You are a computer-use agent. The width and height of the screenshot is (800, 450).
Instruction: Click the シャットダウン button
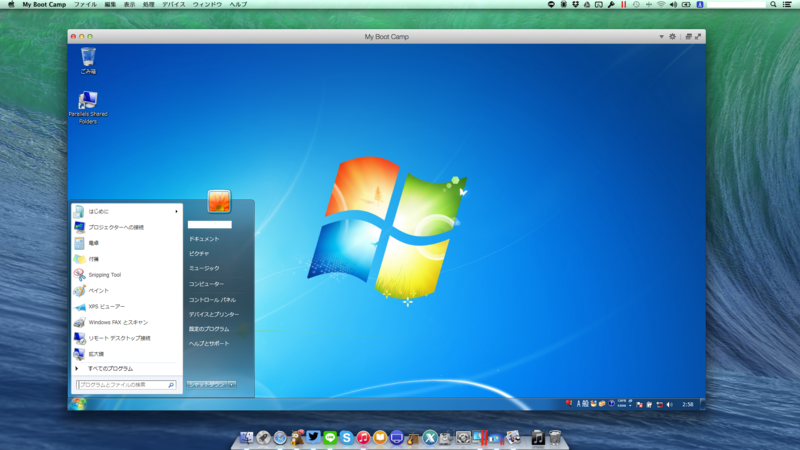pos(207,384)
